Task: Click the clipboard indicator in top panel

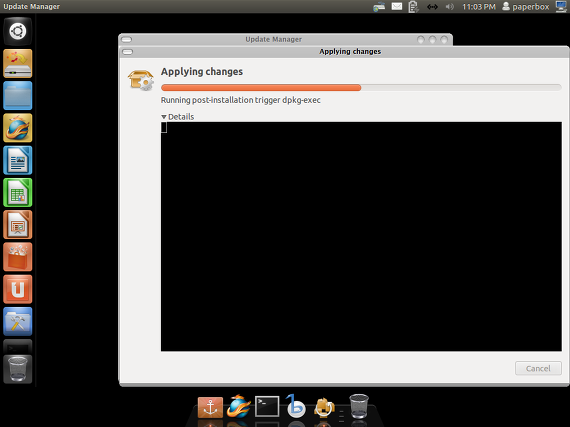Action: pyautogui.click(x=413, y=7)
